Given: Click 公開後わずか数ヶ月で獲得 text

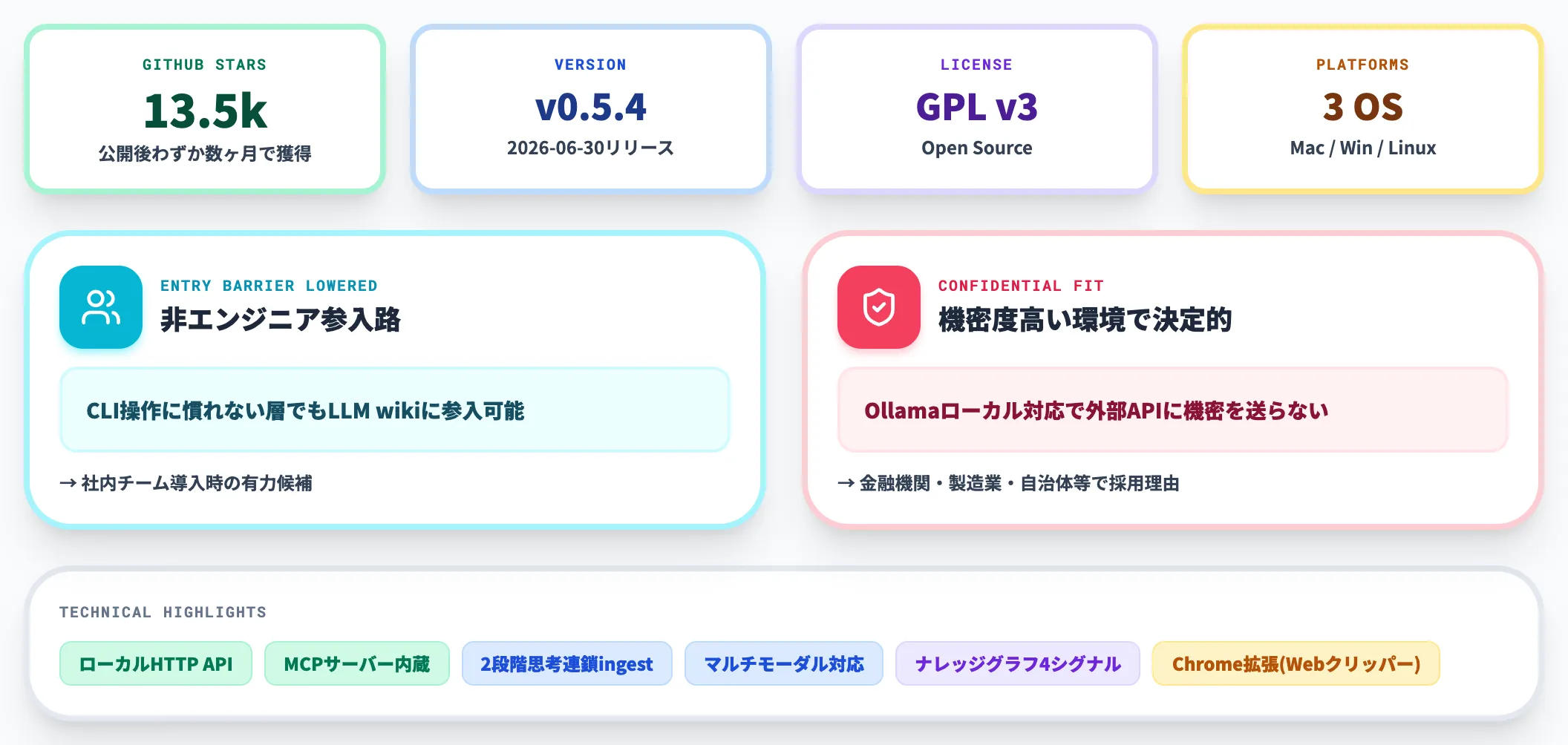Looking at the screenshot, I should point(205,154).
